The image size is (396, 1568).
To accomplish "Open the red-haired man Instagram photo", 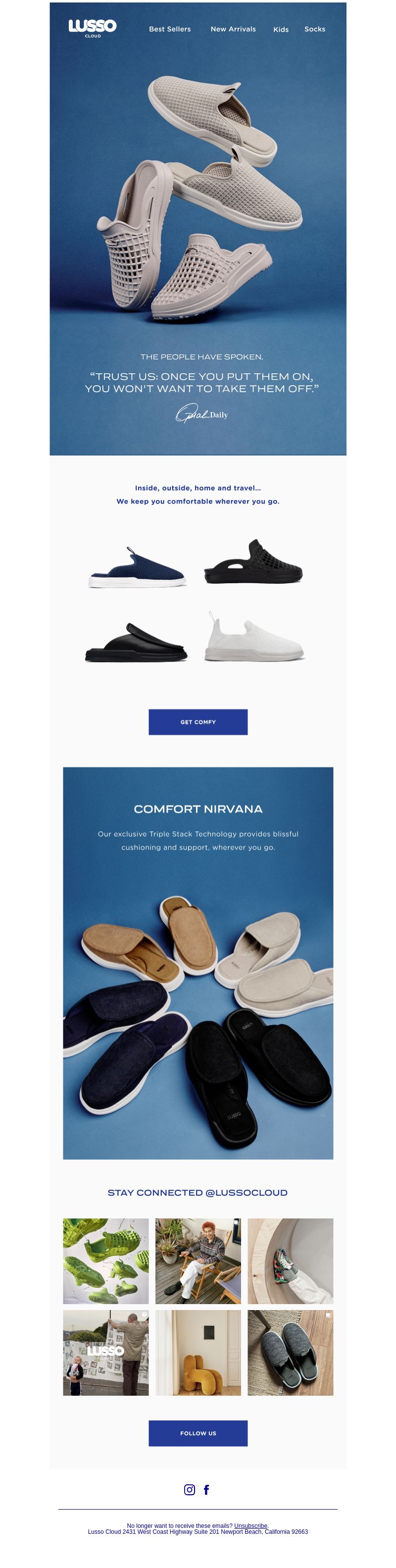I will coord(198,1261).
